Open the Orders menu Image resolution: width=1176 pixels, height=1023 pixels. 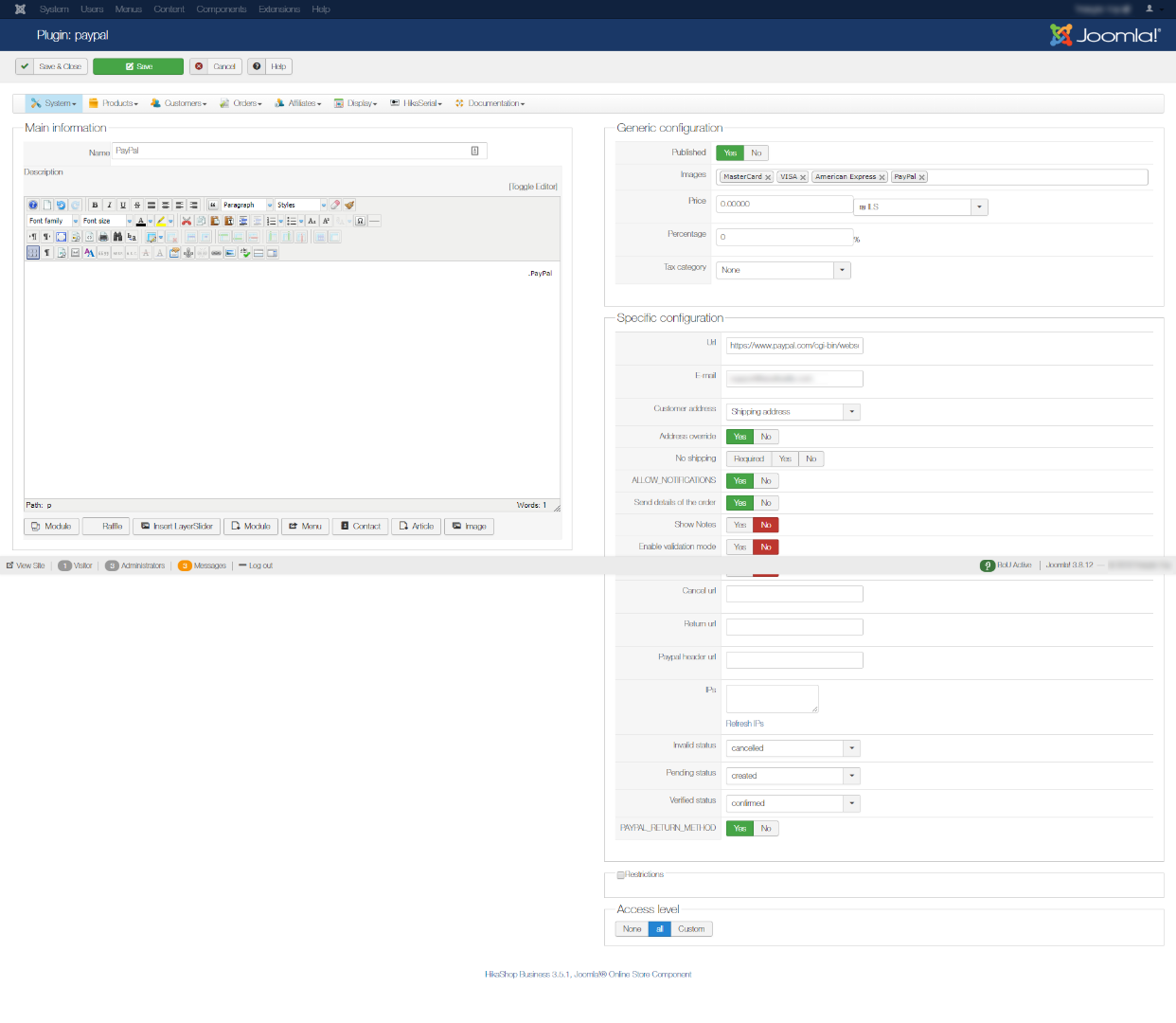click(x=241, y=103)
